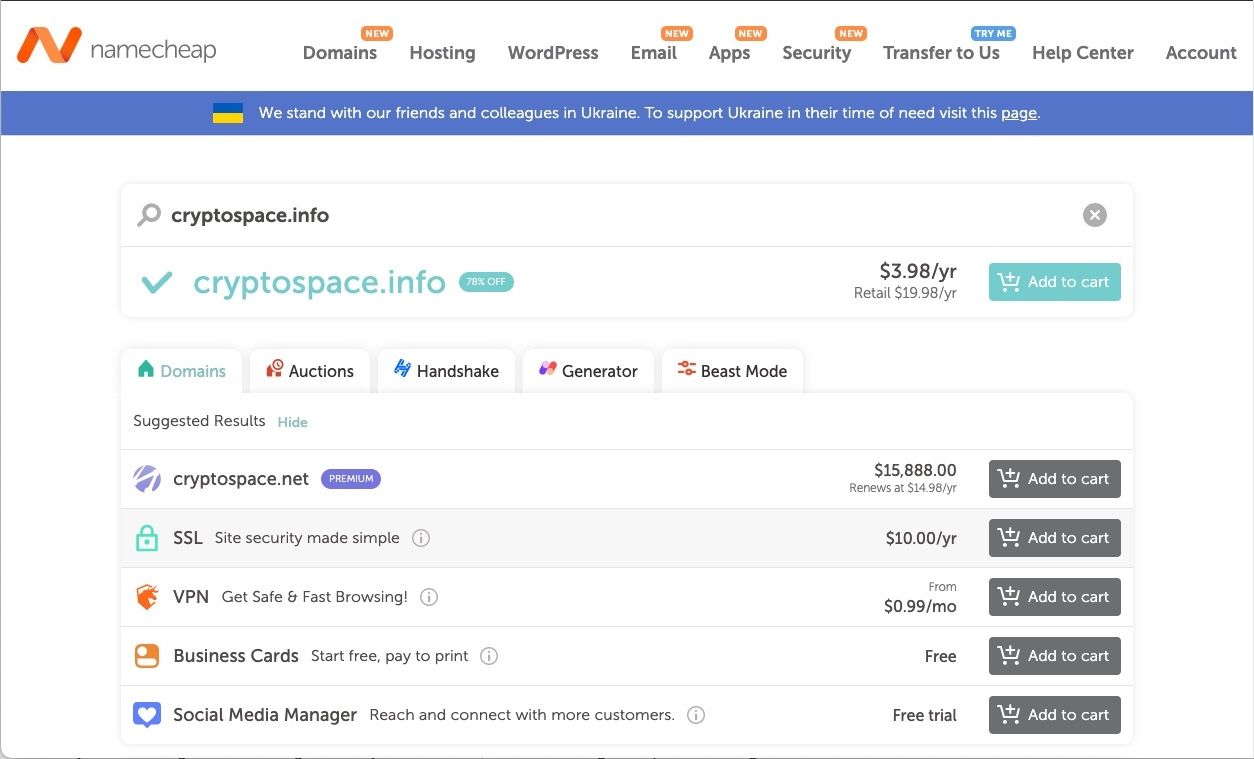Click the SSL info tooltip icon
The image size is (1254, 759).
(421, 537)
